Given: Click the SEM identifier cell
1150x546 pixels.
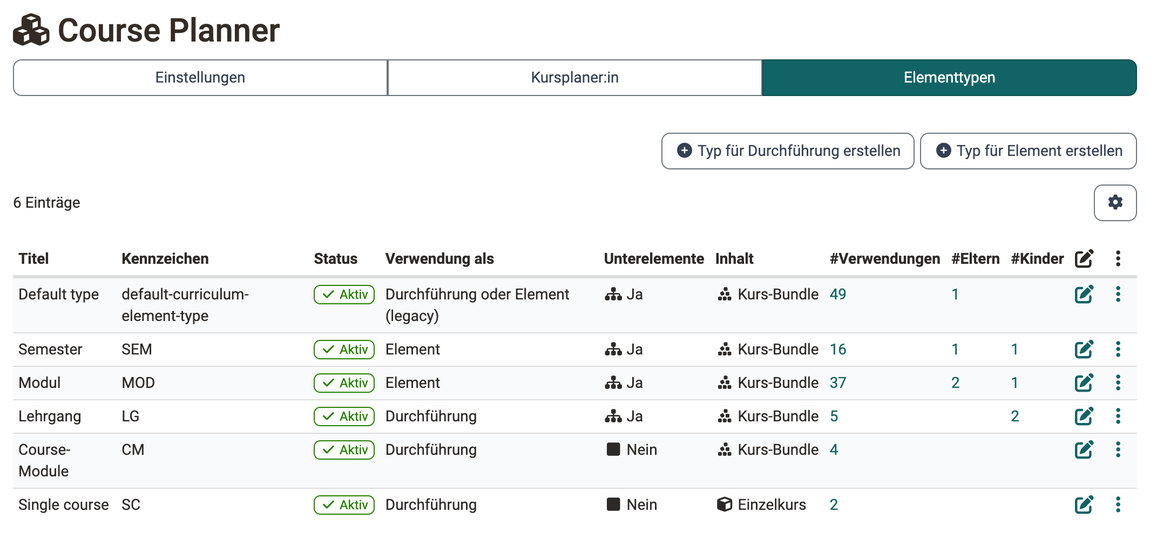Looking at the screenshot, I should click(137, 349).
